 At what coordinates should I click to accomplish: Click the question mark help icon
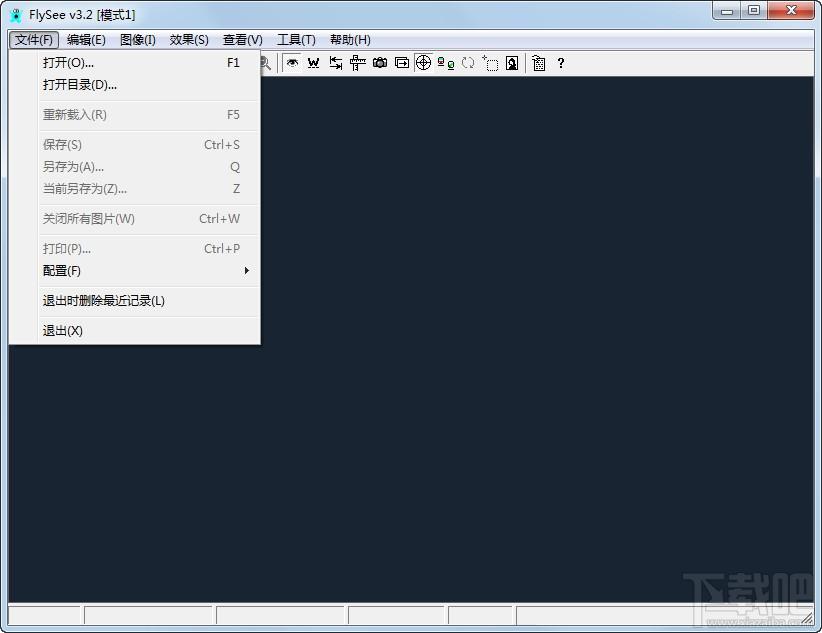pos(560,63)
